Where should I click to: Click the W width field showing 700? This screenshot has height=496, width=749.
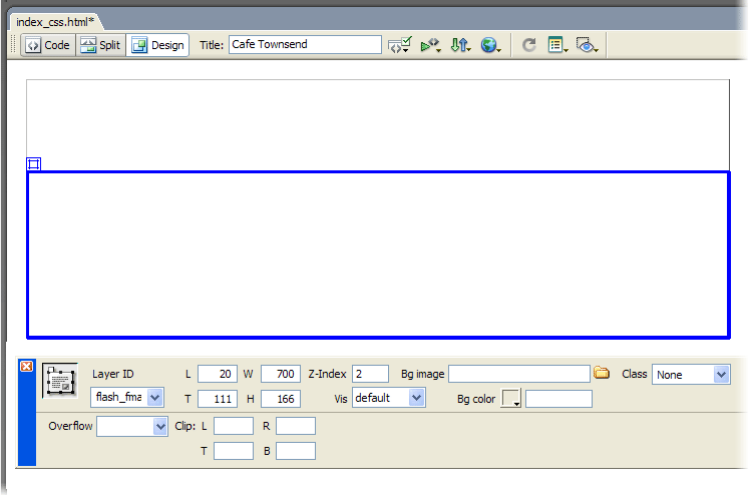[x=281, y=374]
